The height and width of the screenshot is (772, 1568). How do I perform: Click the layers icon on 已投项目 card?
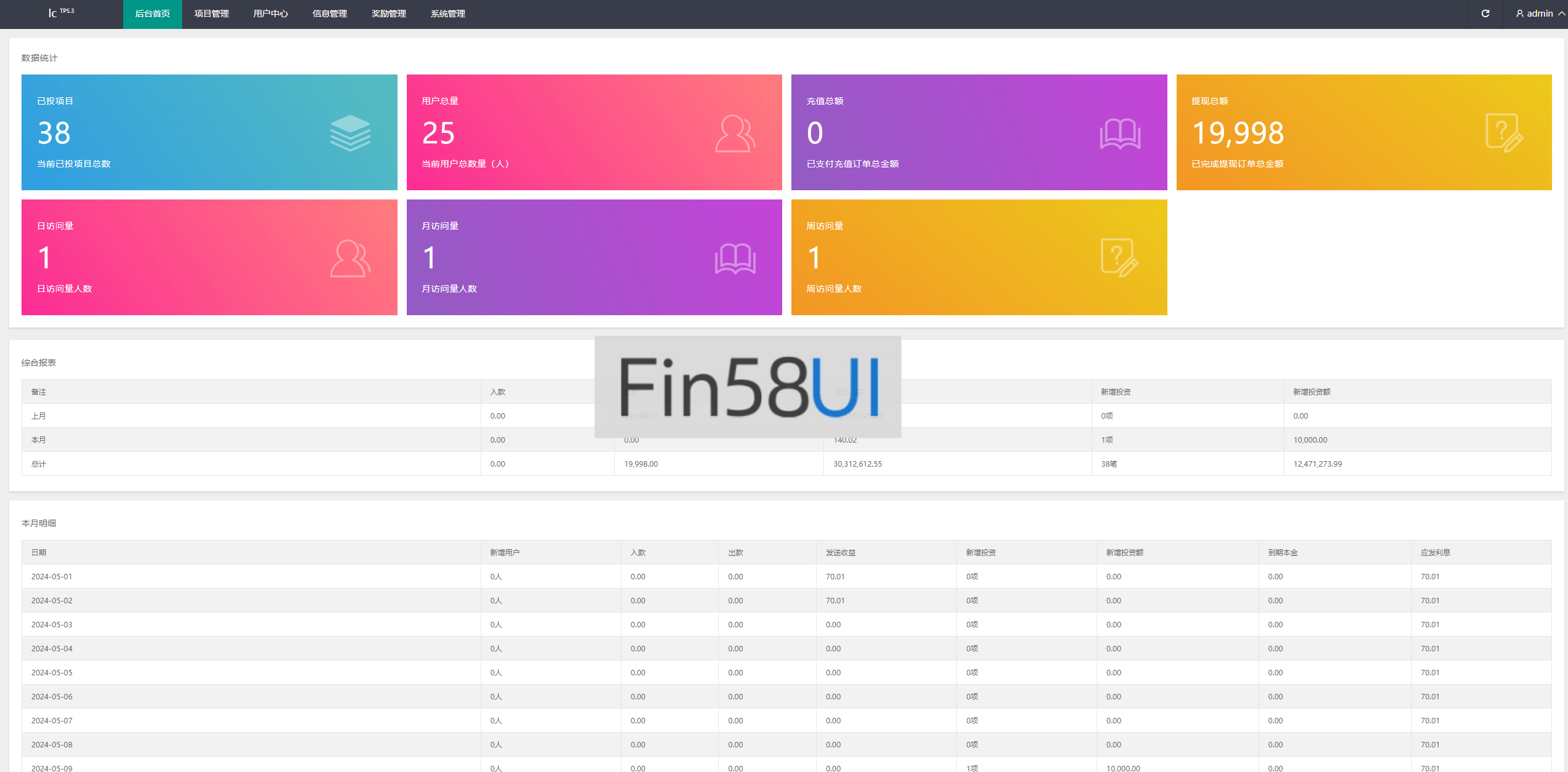coord(350,133)
